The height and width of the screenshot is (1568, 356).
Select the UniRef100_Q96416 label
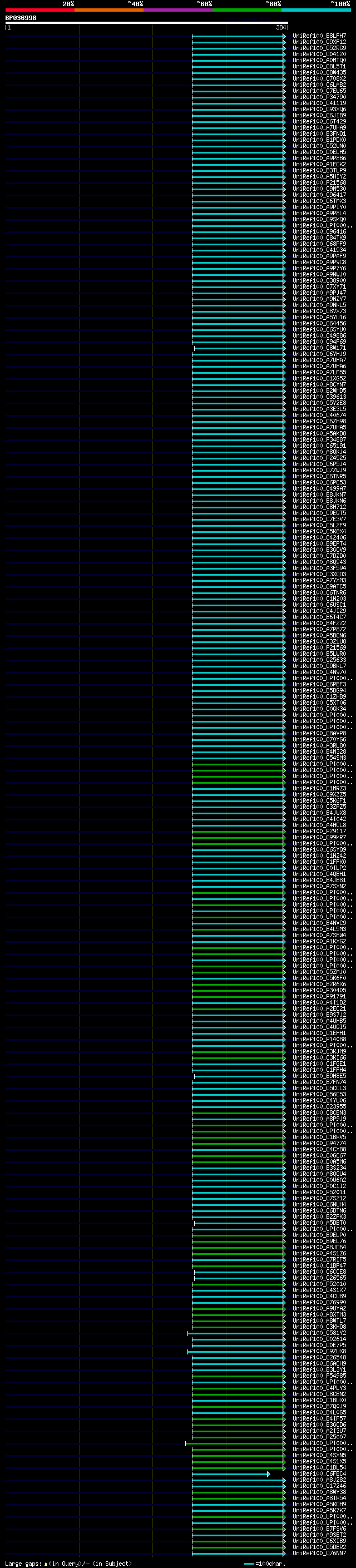[319, 232]
